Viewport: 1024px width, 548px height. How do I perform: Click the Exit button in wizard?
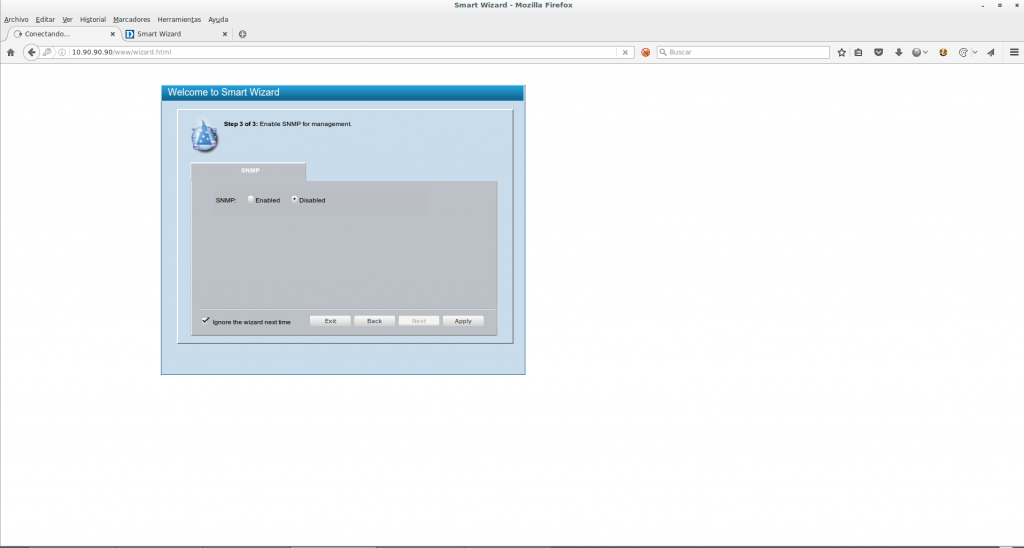click(x=330, y=321)
